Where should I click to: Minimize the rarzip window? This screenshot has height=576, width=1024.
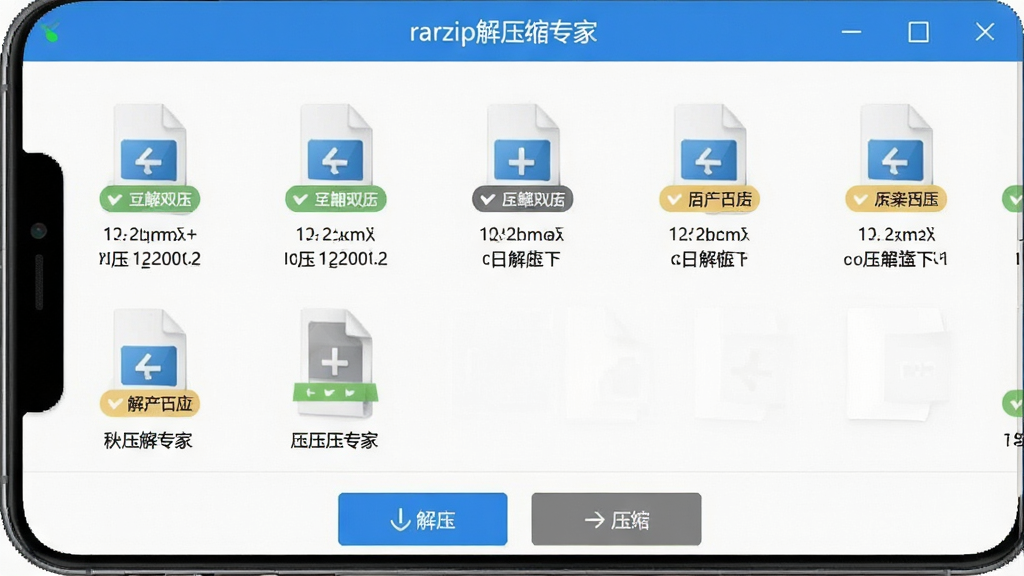click(852, 31)
